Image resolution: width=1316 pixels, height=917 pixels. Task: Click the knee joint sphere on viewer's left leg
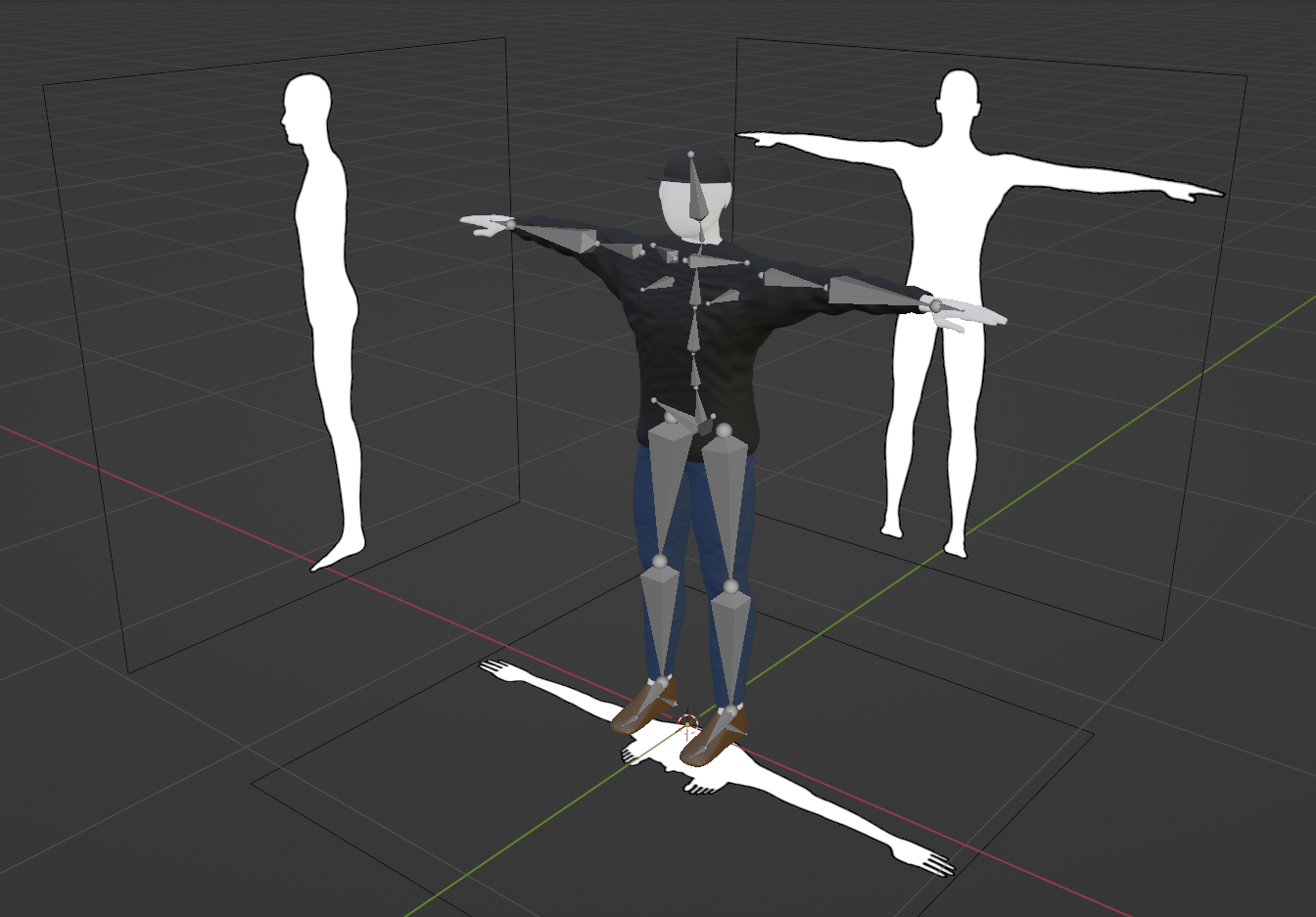coord(659,562)
